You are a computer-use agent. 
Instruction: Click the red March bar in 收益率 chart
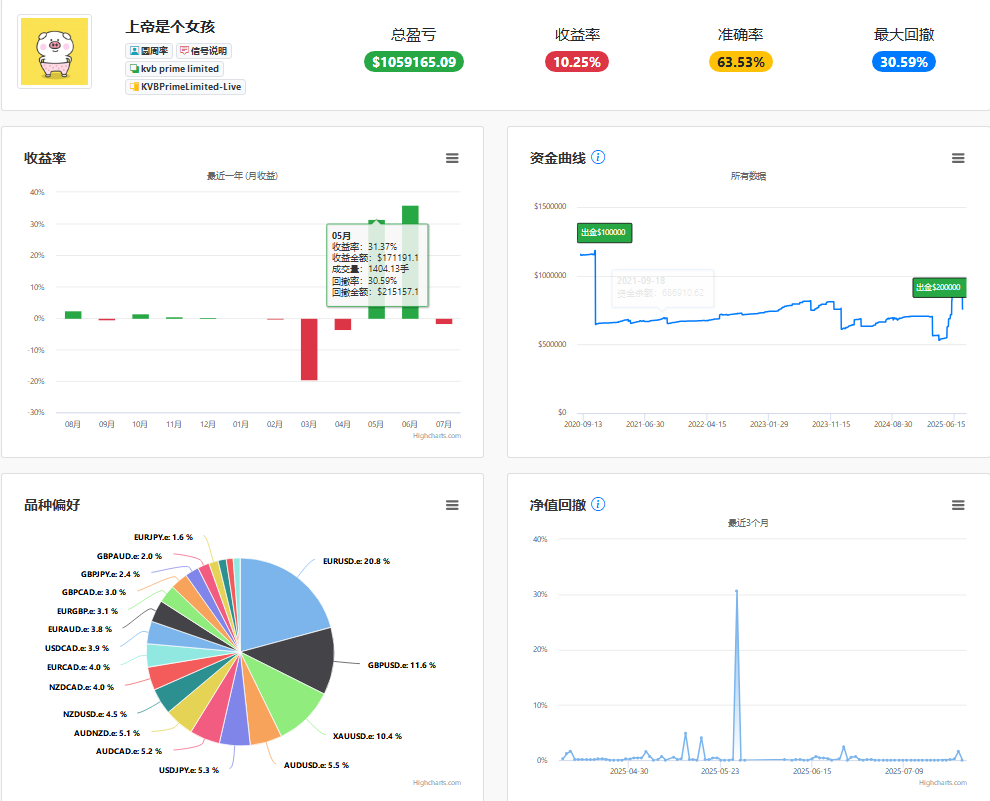point(309,349)
